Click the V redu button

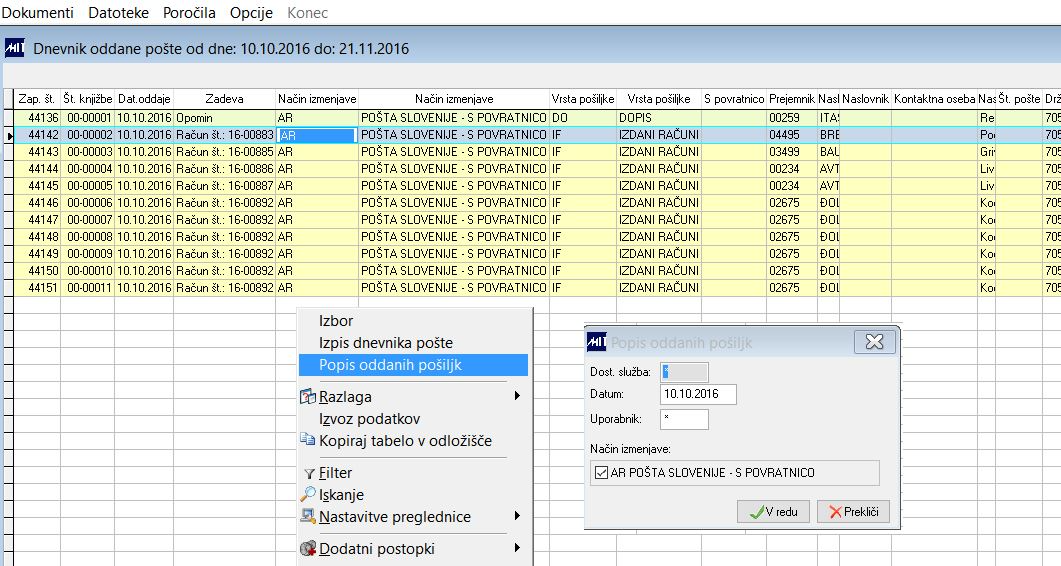point(773,512)
